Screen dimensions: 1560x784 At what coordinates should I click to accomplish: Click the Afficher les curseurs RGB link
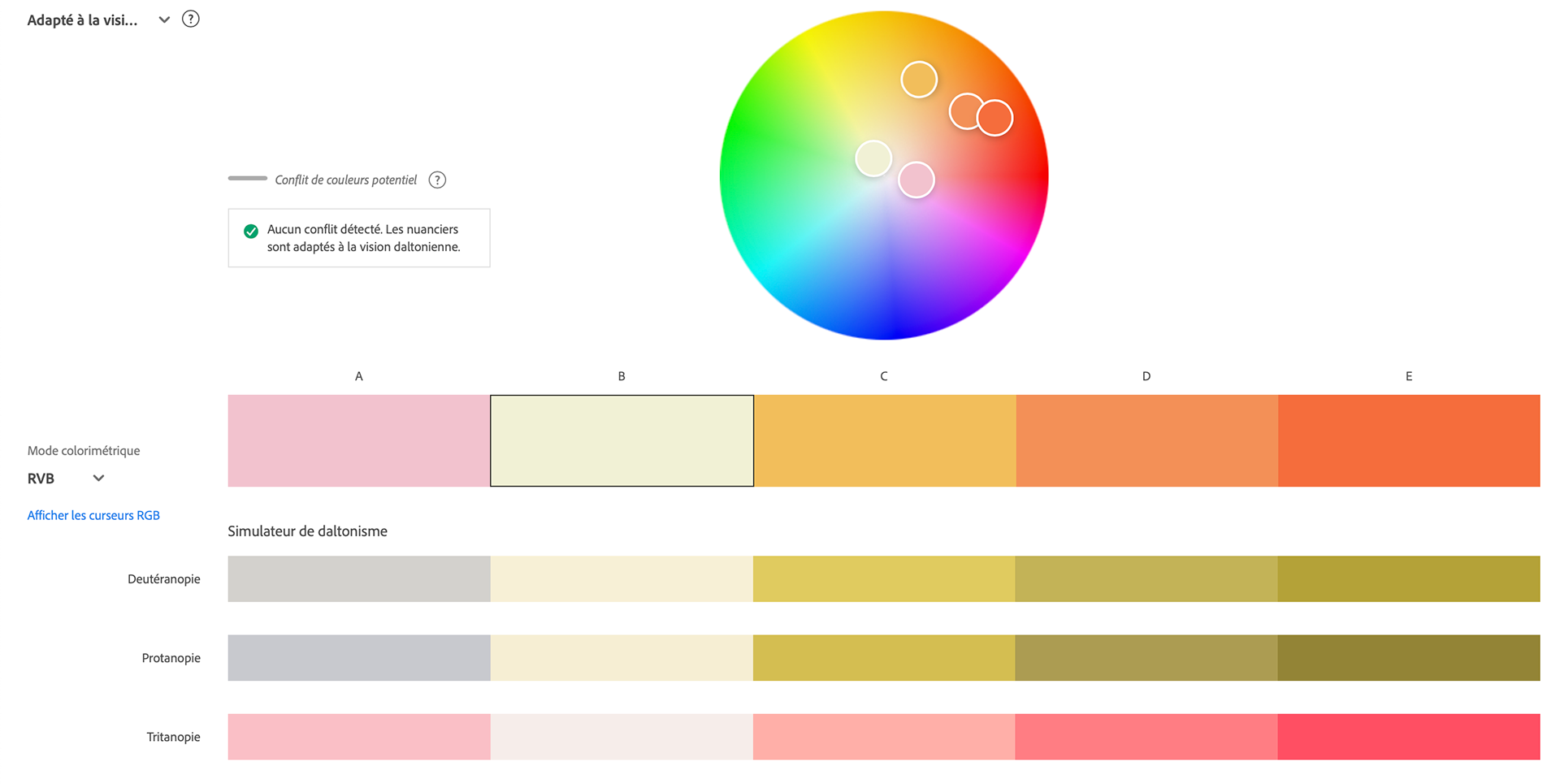pyautogui.click(x=93, y=515)
